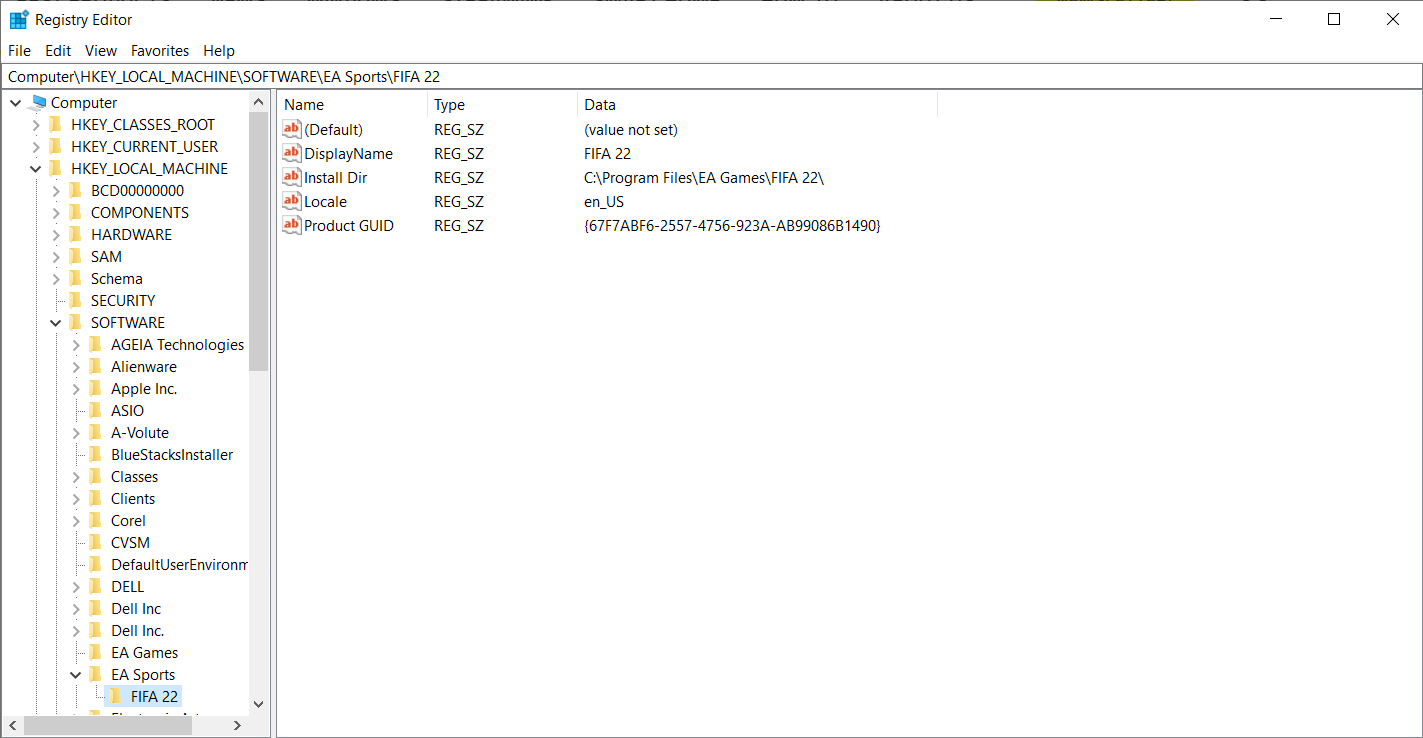
Task: Expand the HKEY_CLASSES_ROOT key
Action: pos(37,124)
